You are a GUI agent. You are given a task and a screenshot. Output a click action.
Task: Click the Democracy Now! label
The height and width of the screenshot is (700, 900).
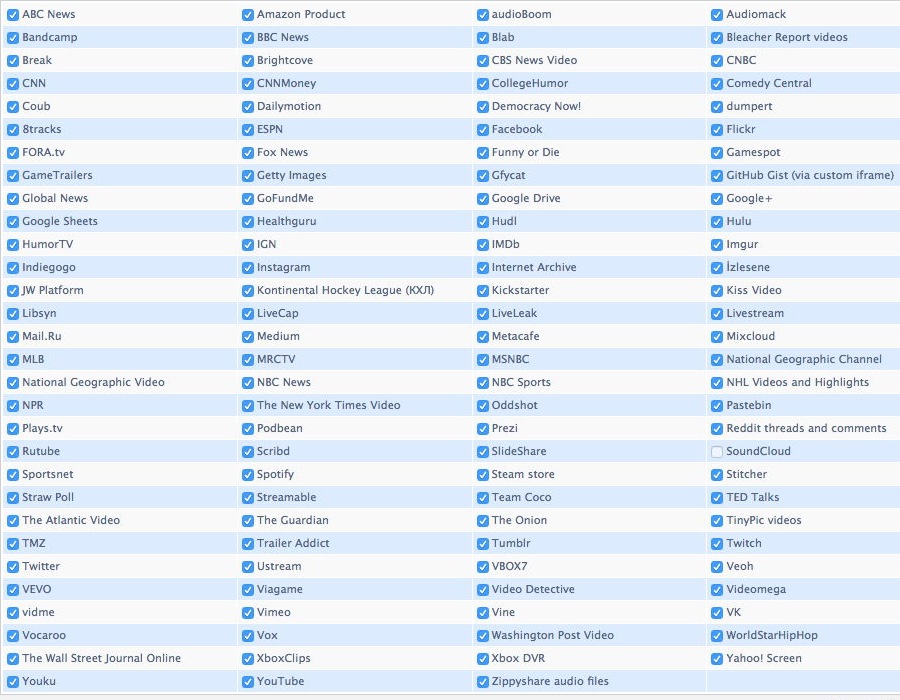point(536,106)
